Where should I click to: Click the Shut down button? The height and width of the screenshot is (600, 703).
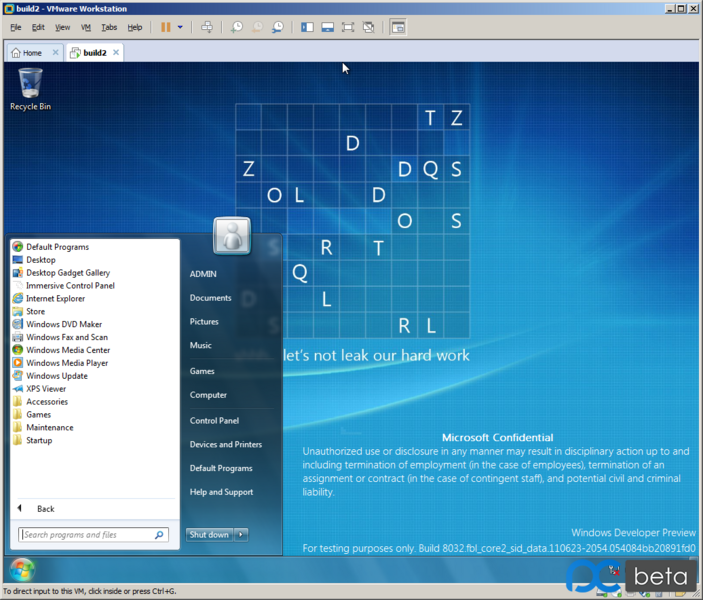pos(209,535)
